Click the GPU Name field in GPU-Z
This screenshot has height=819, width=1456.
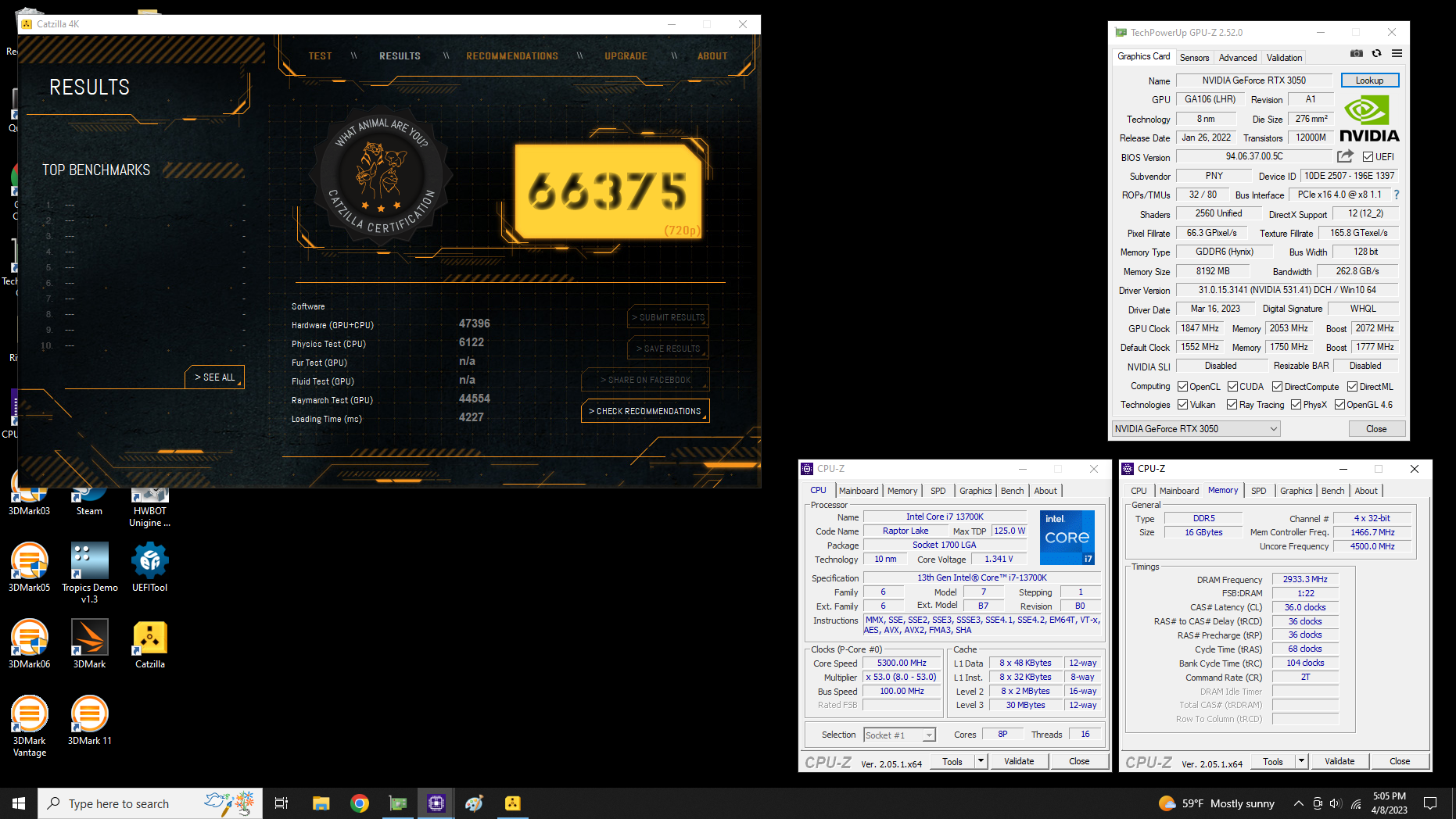tap(1253, 80)
